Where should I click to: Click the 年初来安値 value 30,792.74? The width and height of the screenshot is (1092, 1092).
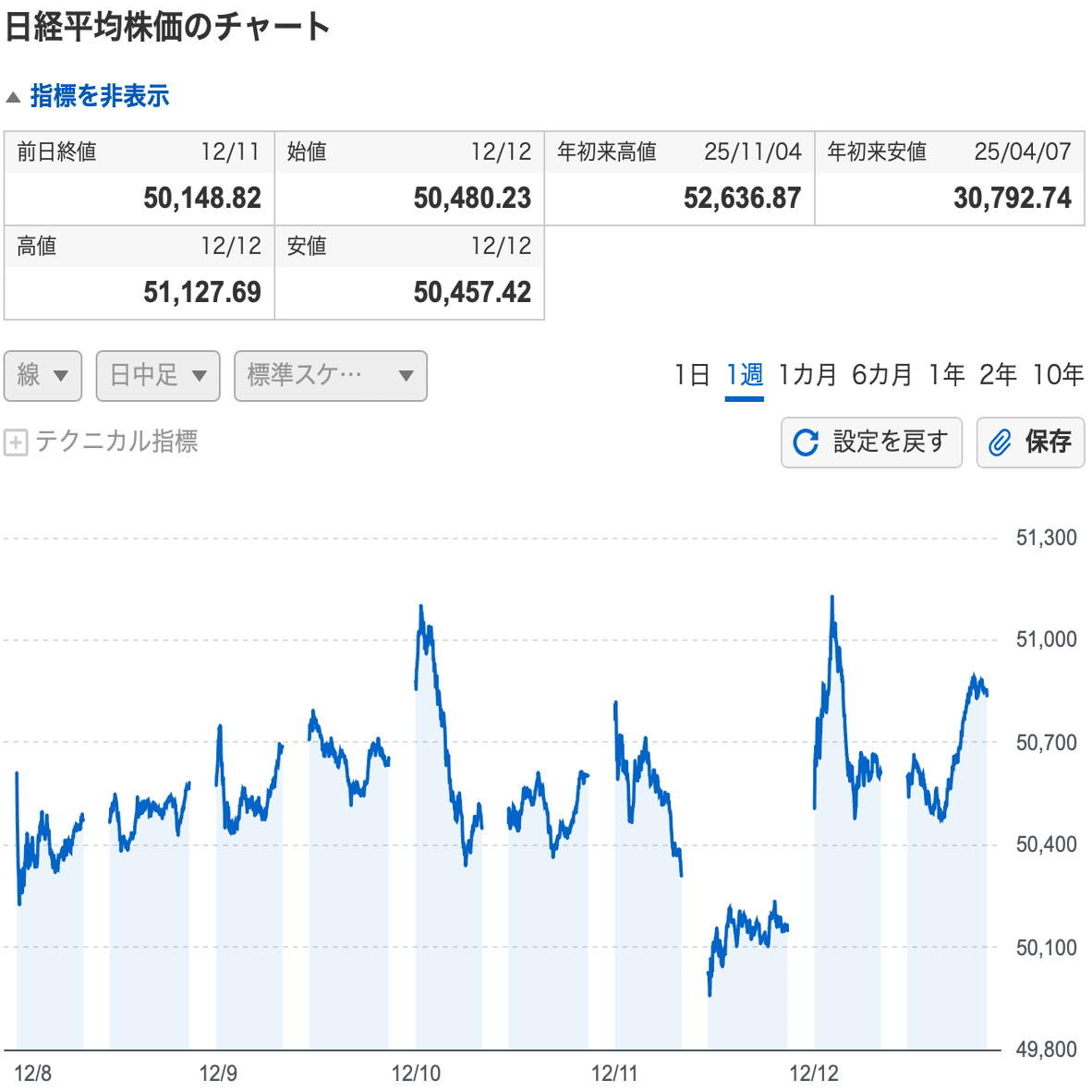tap(1013, 198)
